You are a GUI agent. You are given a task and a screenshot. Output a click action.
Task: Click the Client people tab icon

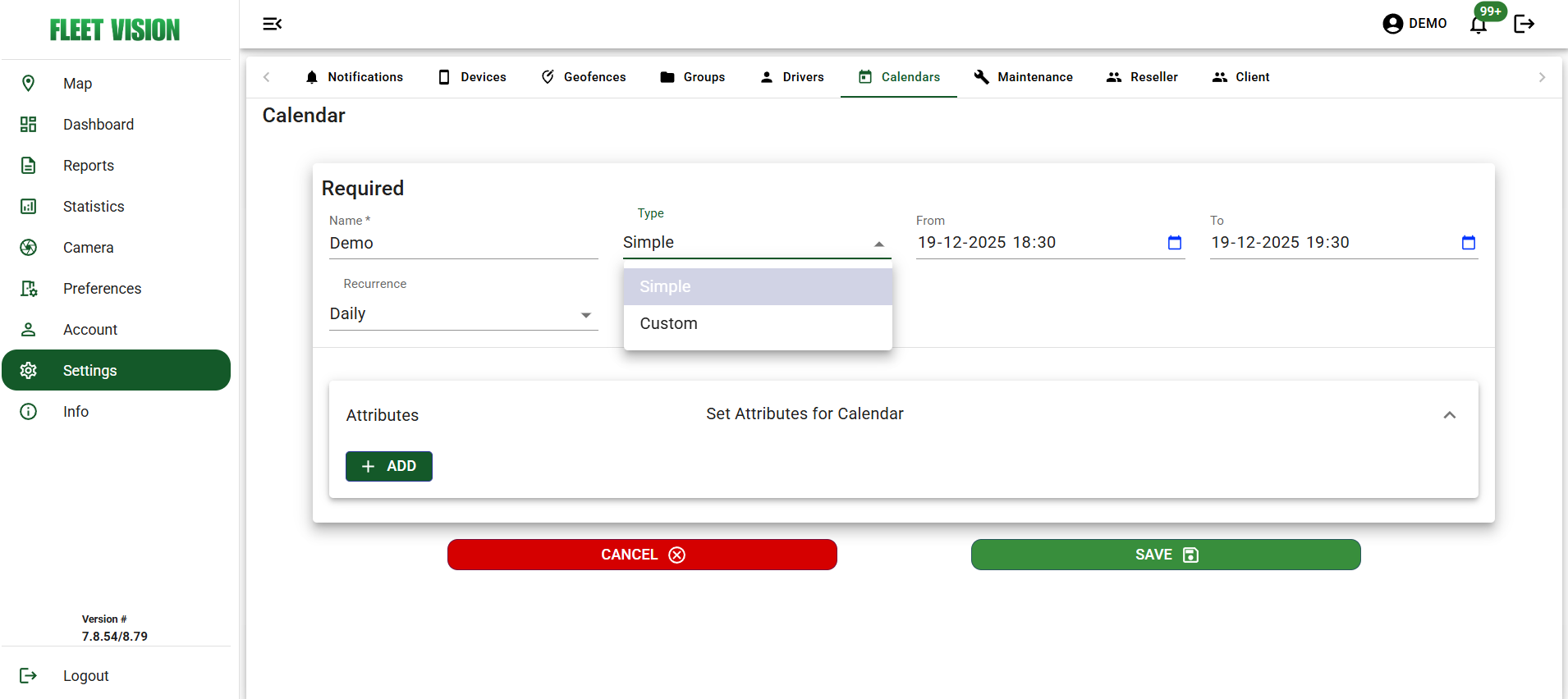click(x=1220, y=77)
